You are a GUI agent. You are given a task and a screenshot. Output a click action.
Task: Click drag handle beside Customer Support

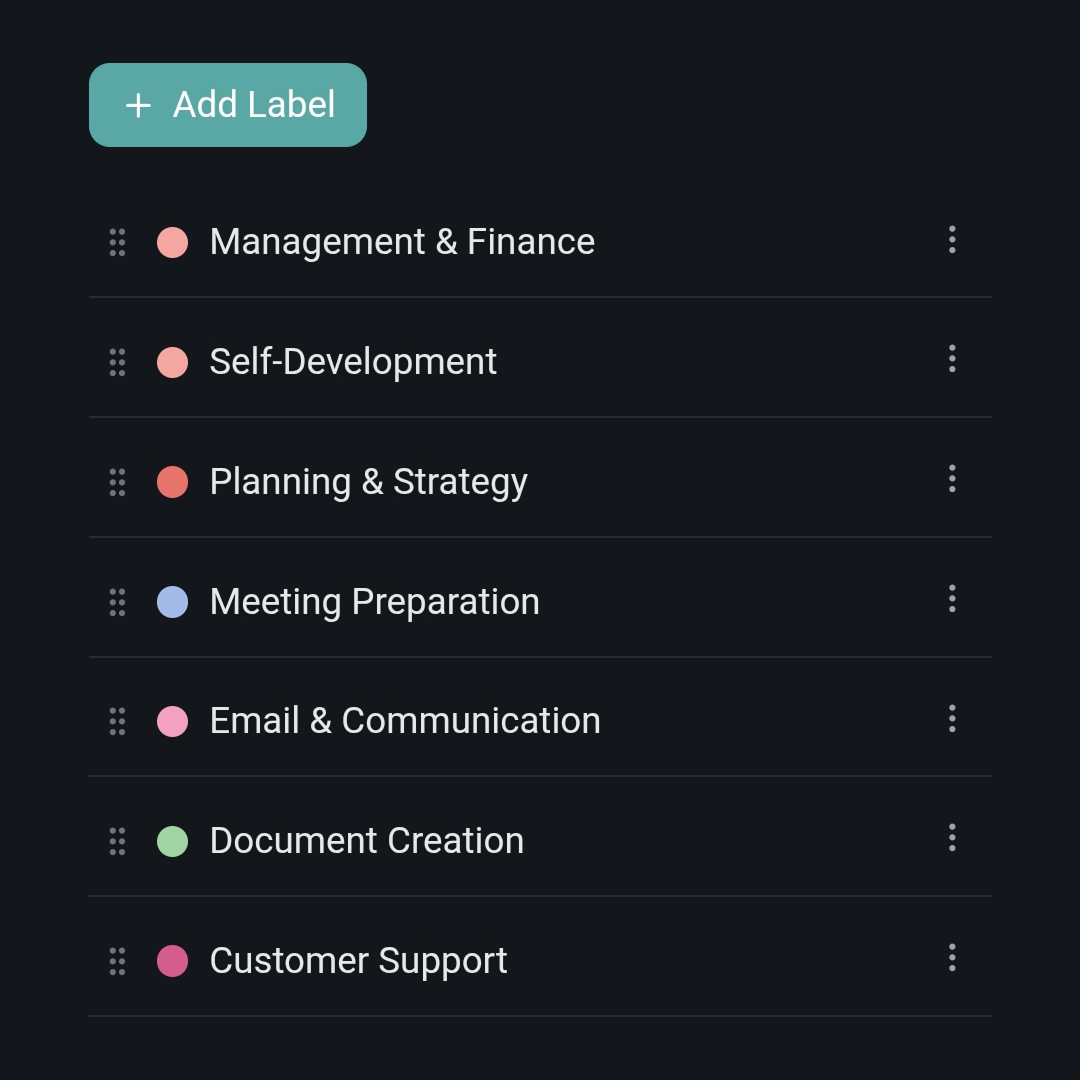click(117, 961)
